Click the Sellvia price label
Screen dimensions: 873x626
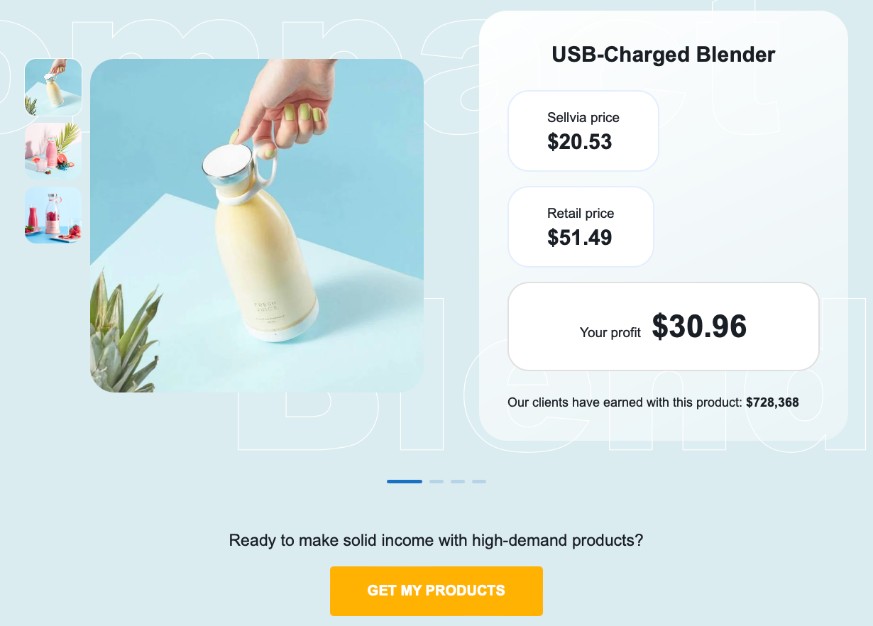(x=583, y=117)
